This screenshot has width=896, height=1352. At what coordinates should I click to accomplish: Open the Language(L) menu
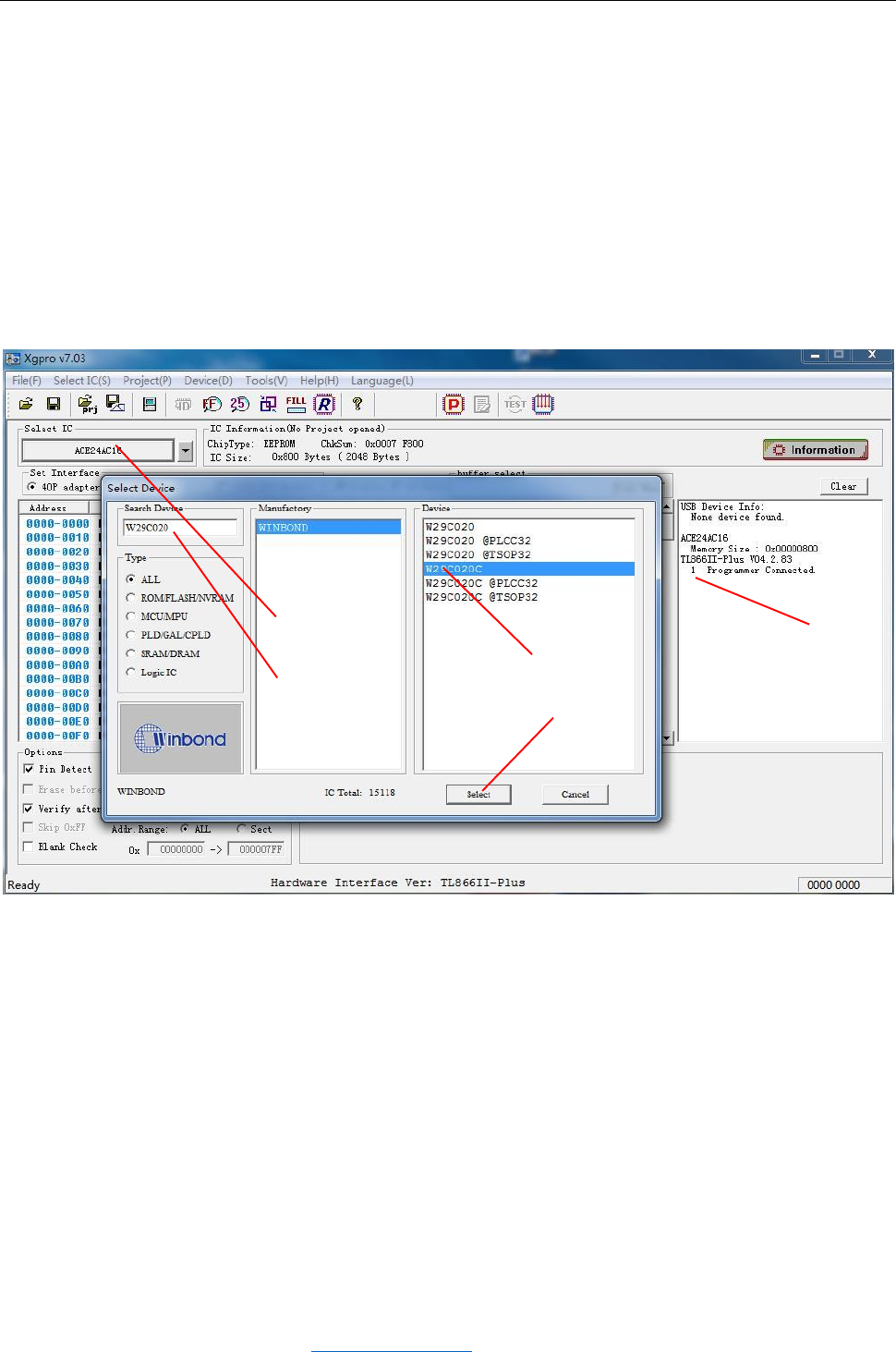point(382,381)
